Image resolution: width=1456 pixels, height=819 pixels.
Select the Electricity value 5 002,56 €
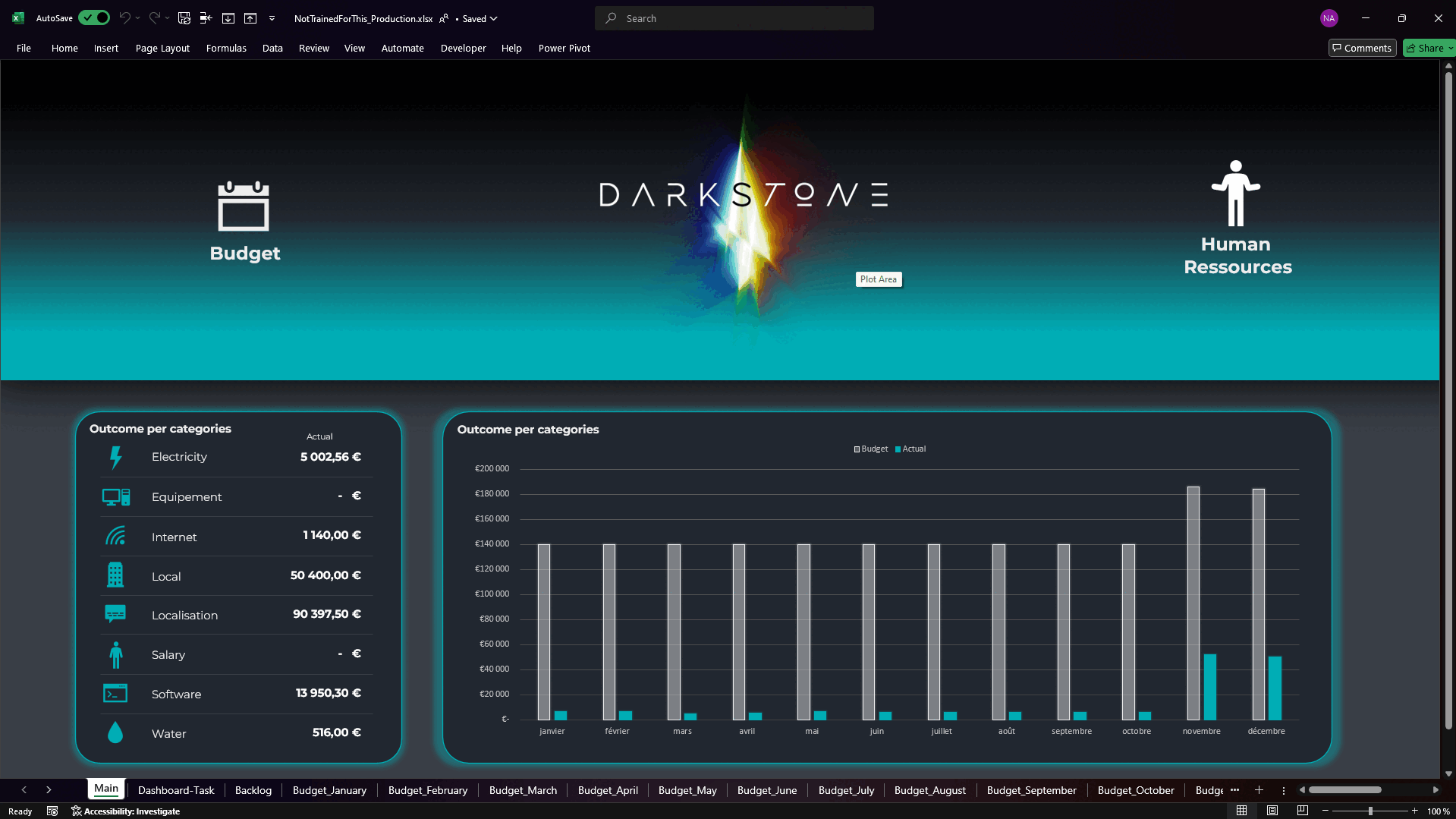(x=331, y=457)
